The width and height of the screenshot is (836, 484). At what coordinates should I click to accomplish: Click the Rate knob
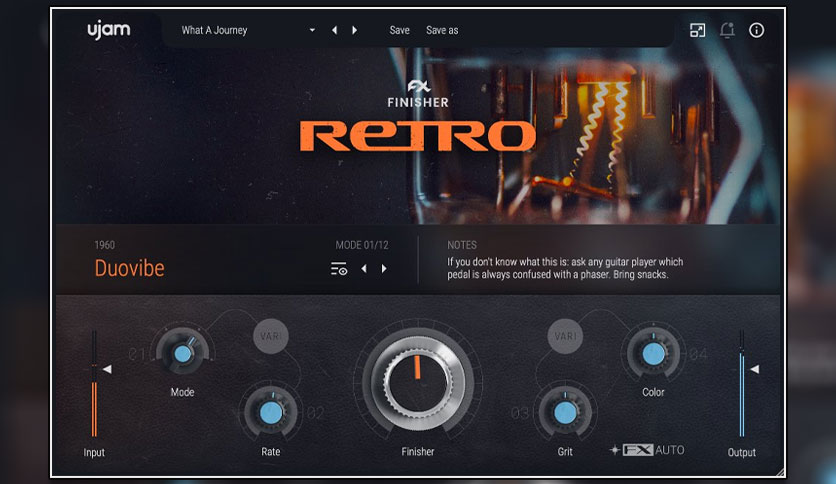[x=271, y=413]
